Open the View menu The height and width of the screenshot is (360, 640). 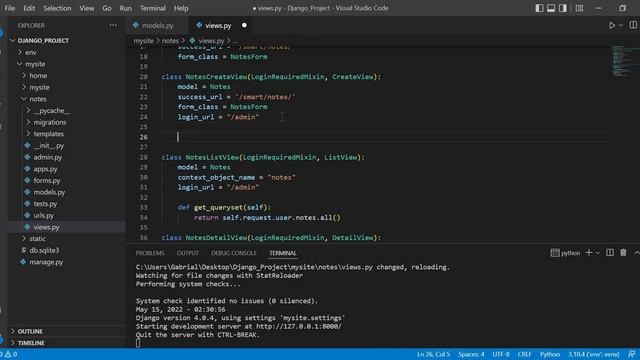point(87,8)
